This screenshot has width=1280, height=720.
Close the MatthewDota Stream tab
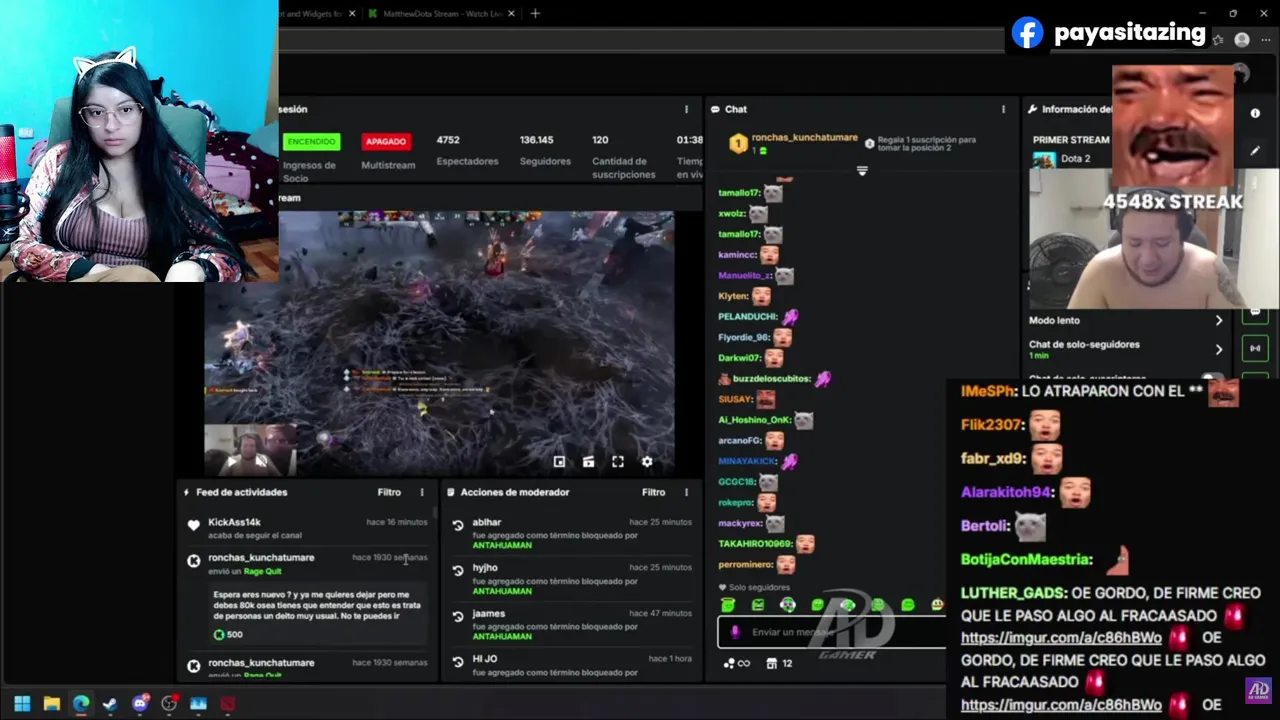(x=512, y=14)
